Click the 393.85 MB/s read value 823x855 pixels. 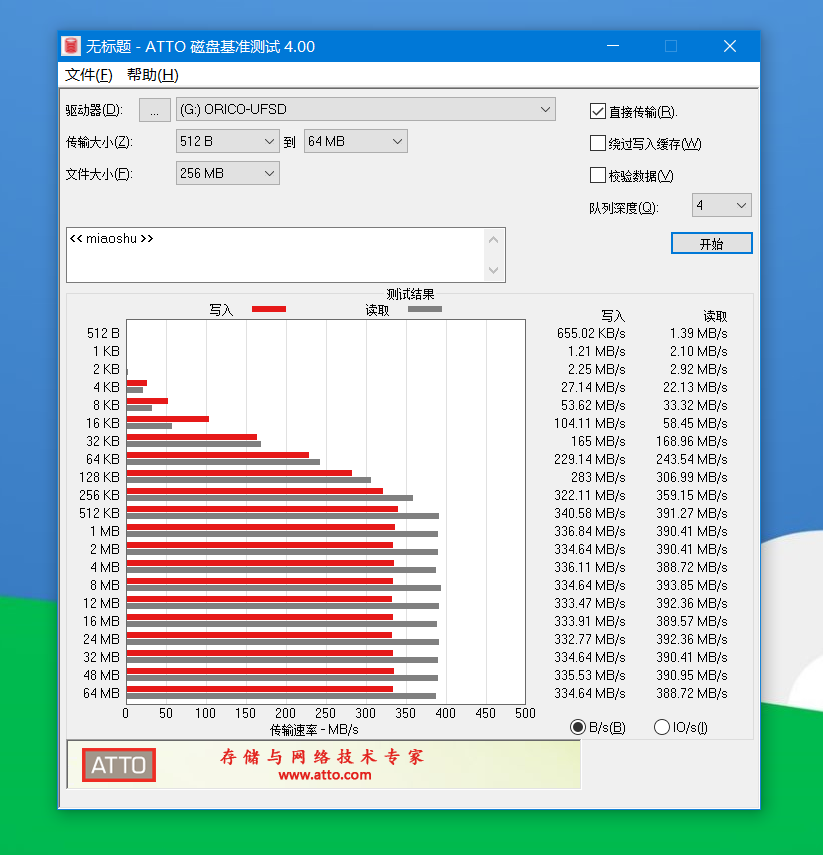[x=692, y=585]
